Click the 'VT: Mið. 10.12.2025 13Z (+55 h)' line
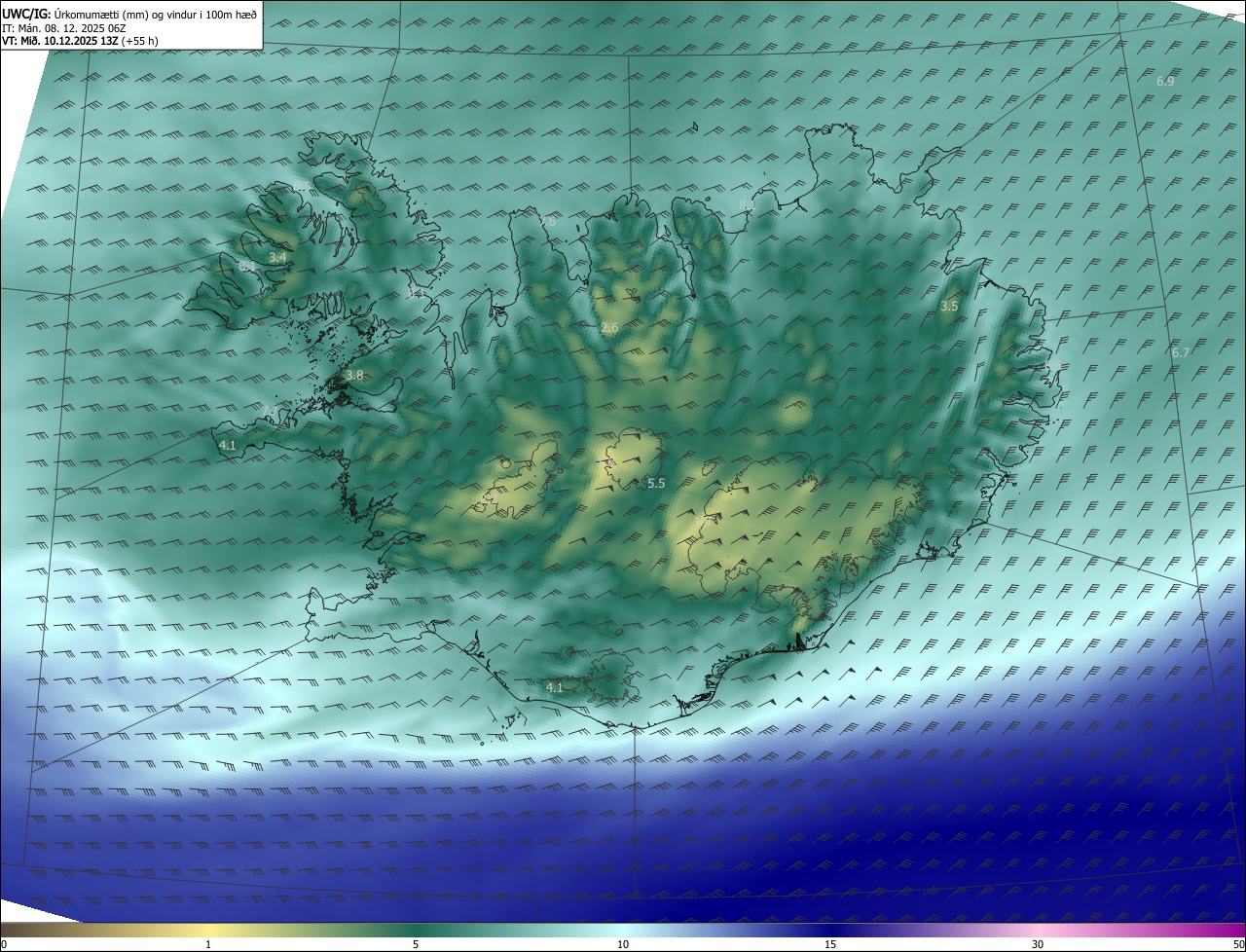 [80, 41]
